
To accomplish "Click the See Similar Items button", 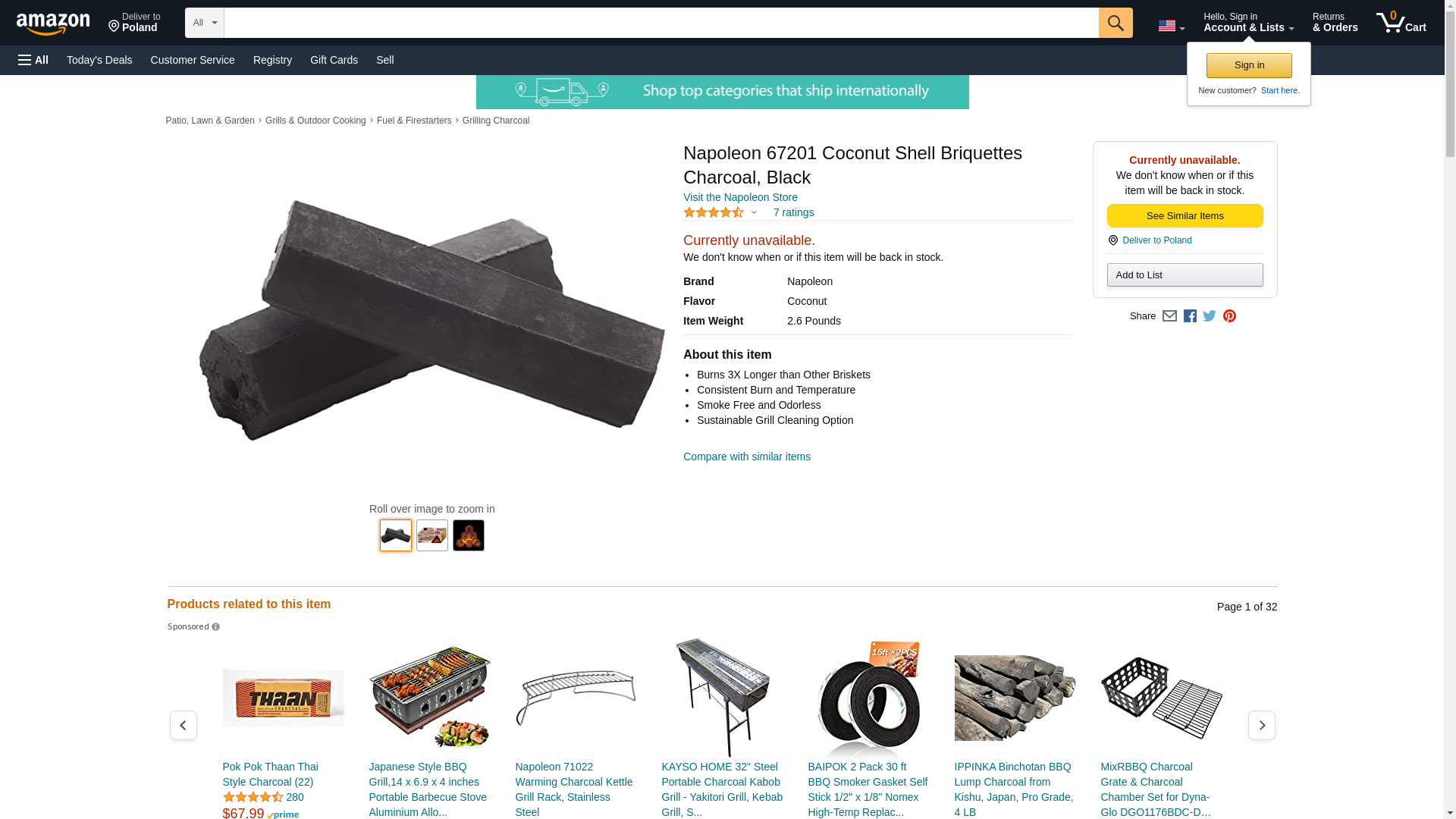I will click(x=1185, y=216).
